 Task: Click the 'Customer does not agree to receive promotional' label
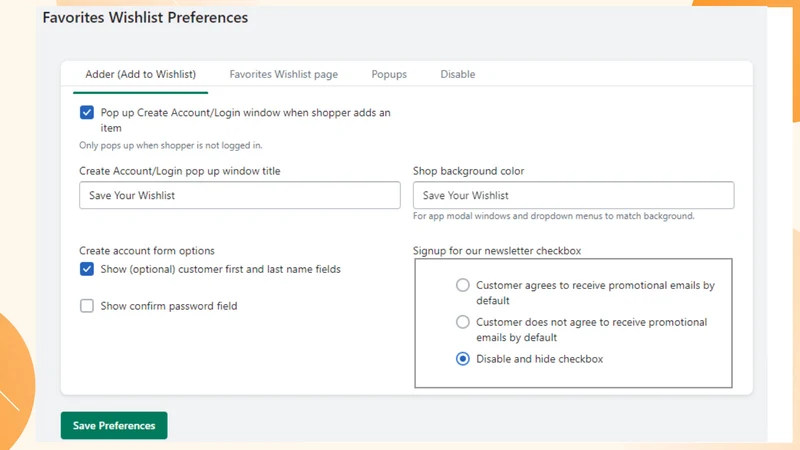pos(592,330)
